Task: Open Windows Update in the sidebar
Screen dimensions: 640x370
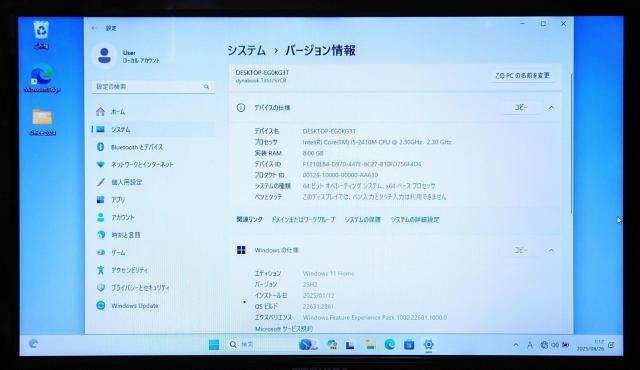Action: coord(153,306)
